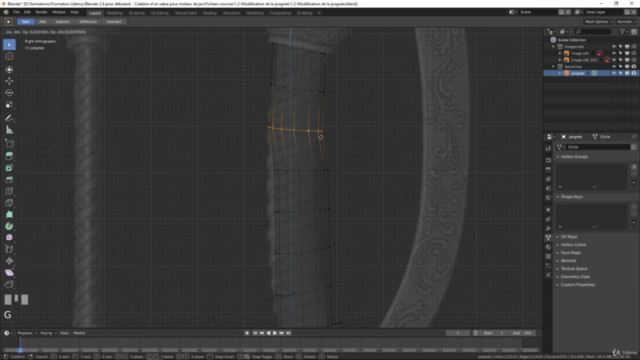Choose the purple Smooth sphere tool
640x360 pixels.
pos(9,238)
